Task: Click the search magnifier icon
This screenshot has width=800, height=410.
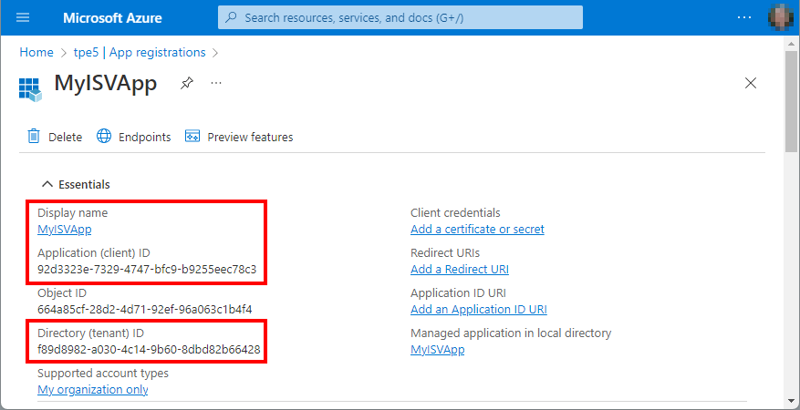Action: coord(231,18)
